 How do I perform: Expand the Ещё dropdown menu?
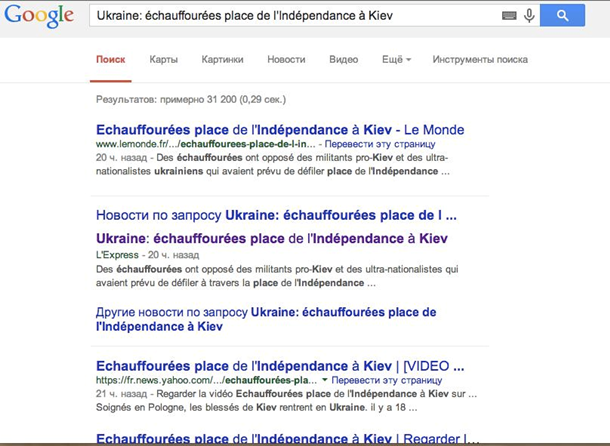coord(396,60)
